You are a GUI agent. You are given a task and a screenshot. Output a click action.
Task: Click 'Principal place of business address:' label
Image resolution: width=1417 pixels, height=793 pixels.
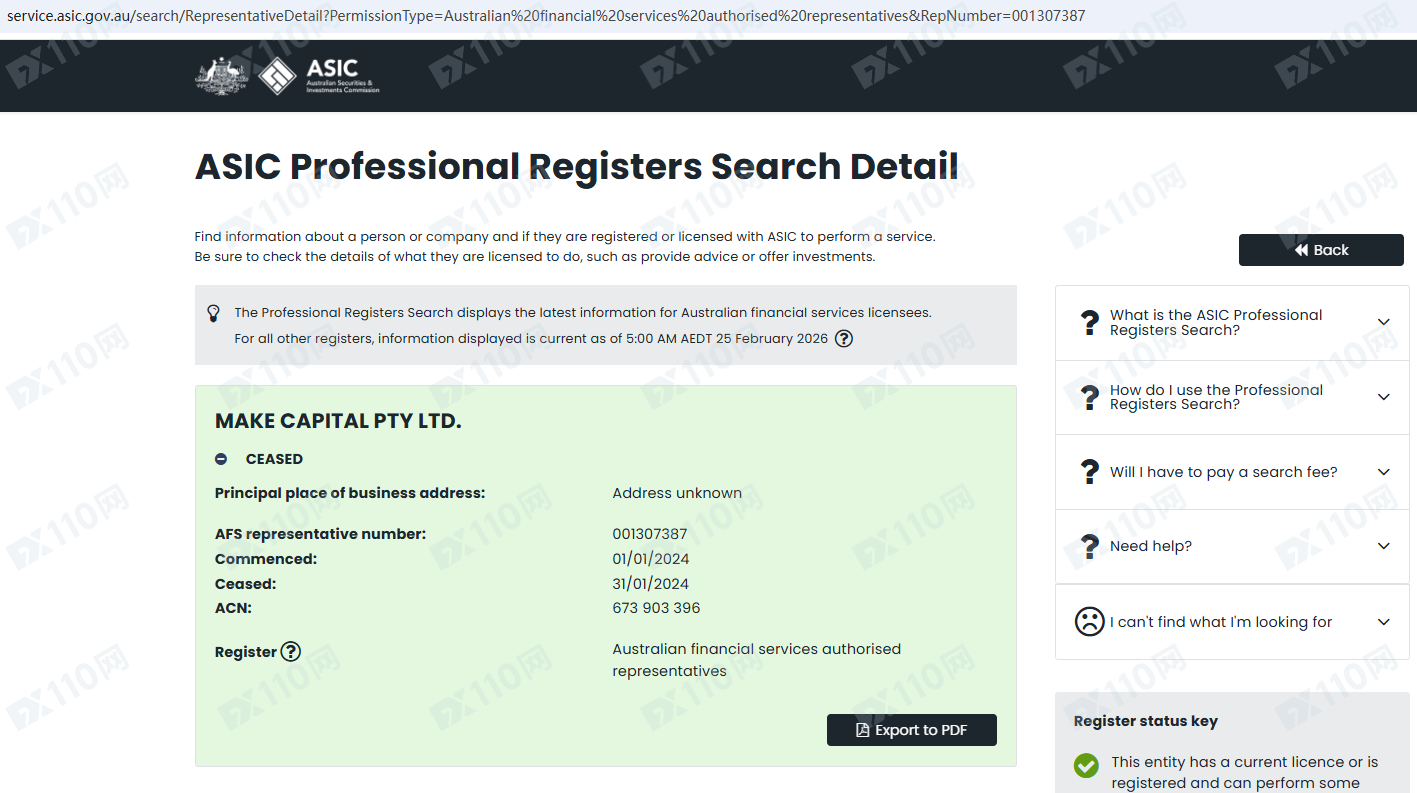click(350, 493)
